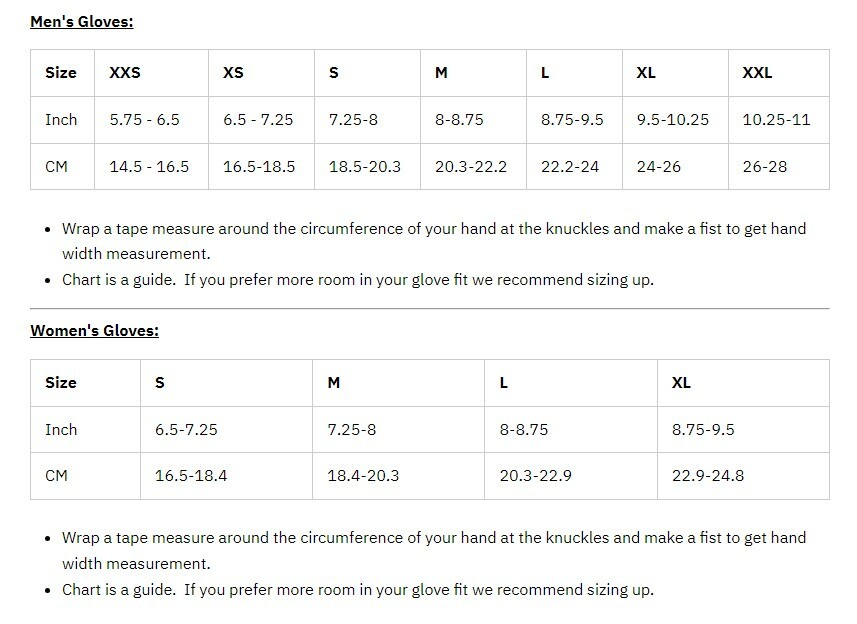Click the men's XS size header
This screenshot has width=857, height=624.
tap(233, 73)
